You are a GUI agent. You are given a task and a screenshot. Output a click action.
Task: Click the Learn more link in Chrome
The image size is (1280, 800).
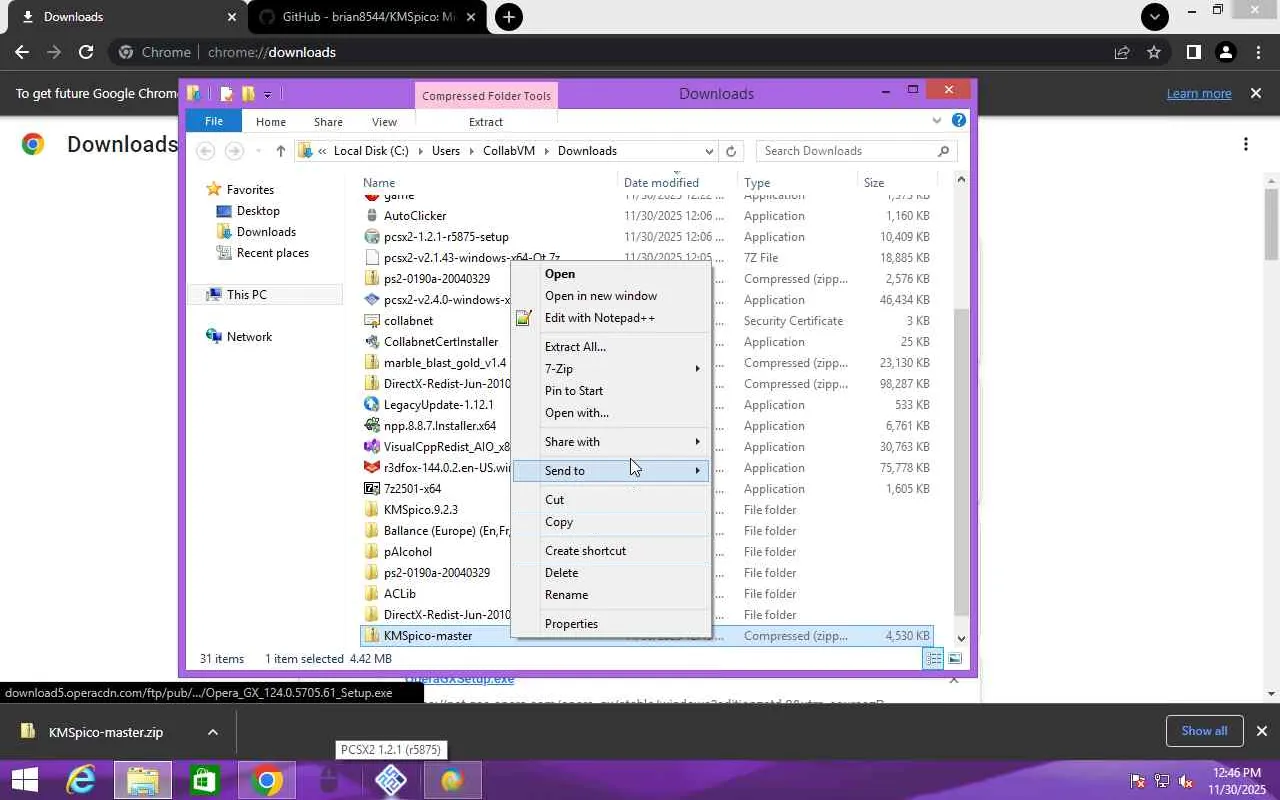click(x=1199, y=93)
